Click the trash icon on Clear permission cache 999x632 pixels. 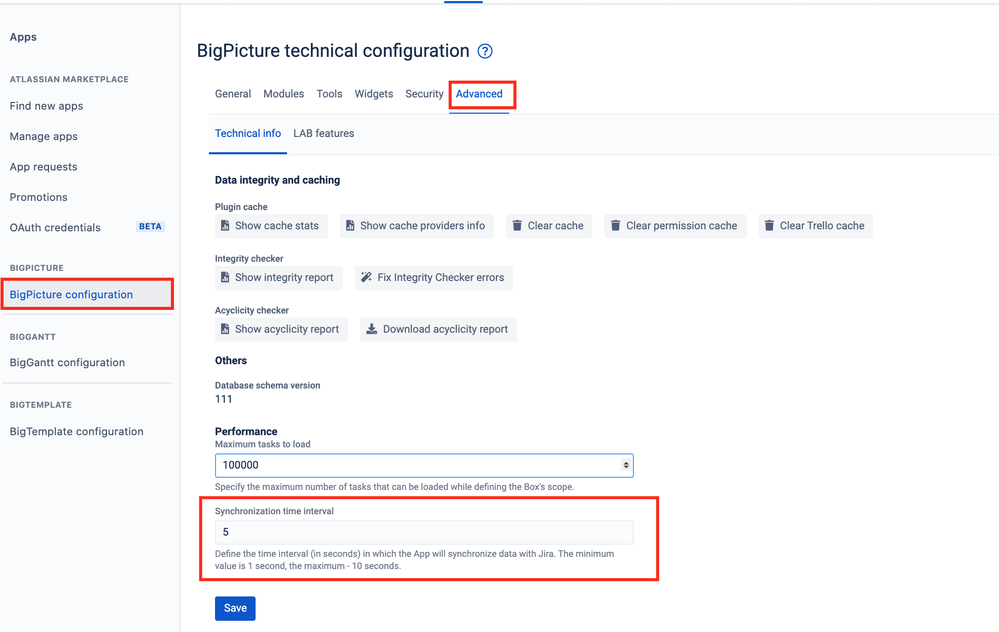(x=615, y=226)
